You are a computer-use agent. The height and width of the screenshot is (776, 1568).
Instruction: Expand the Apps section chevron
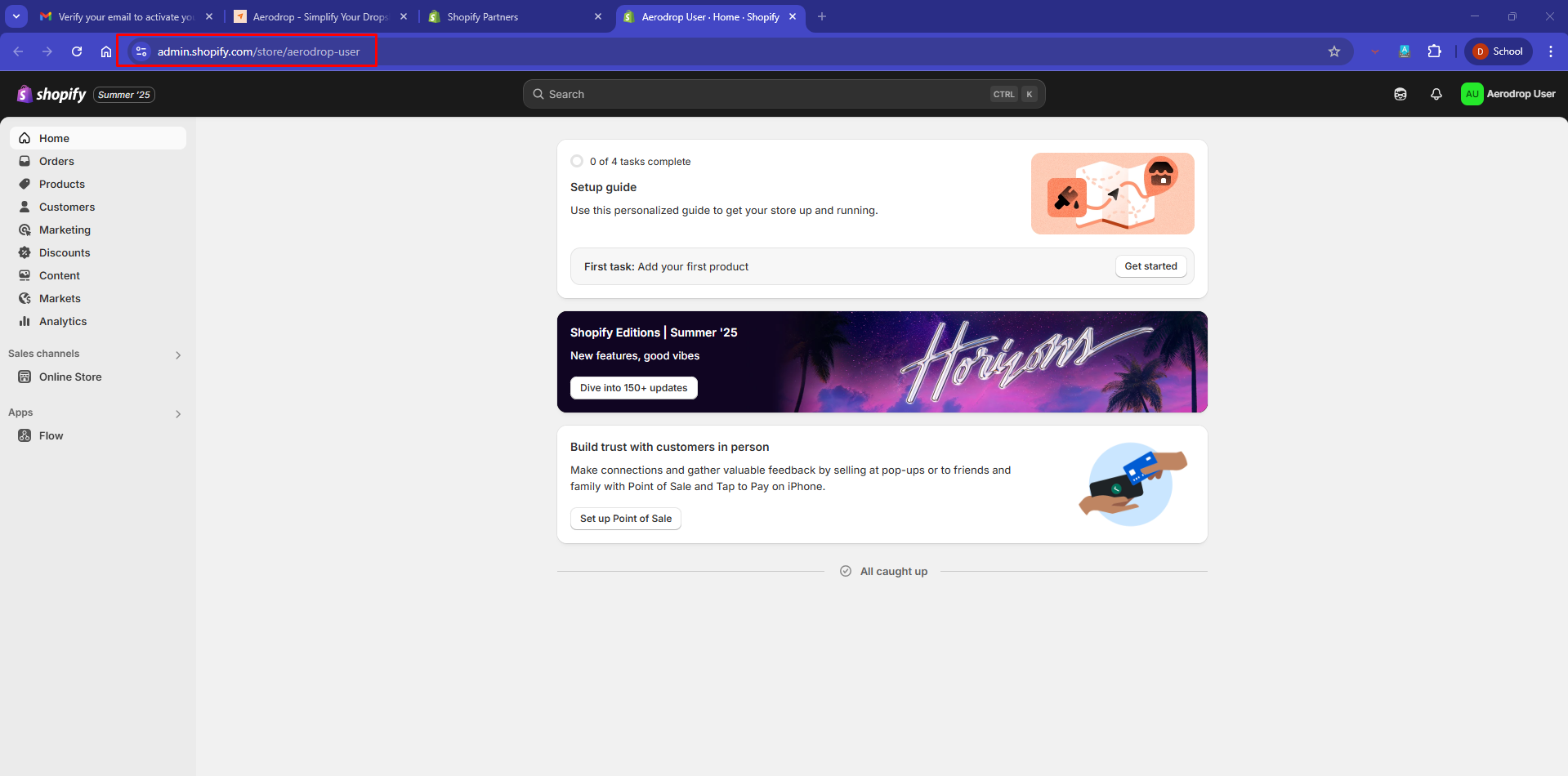[178, 413]
